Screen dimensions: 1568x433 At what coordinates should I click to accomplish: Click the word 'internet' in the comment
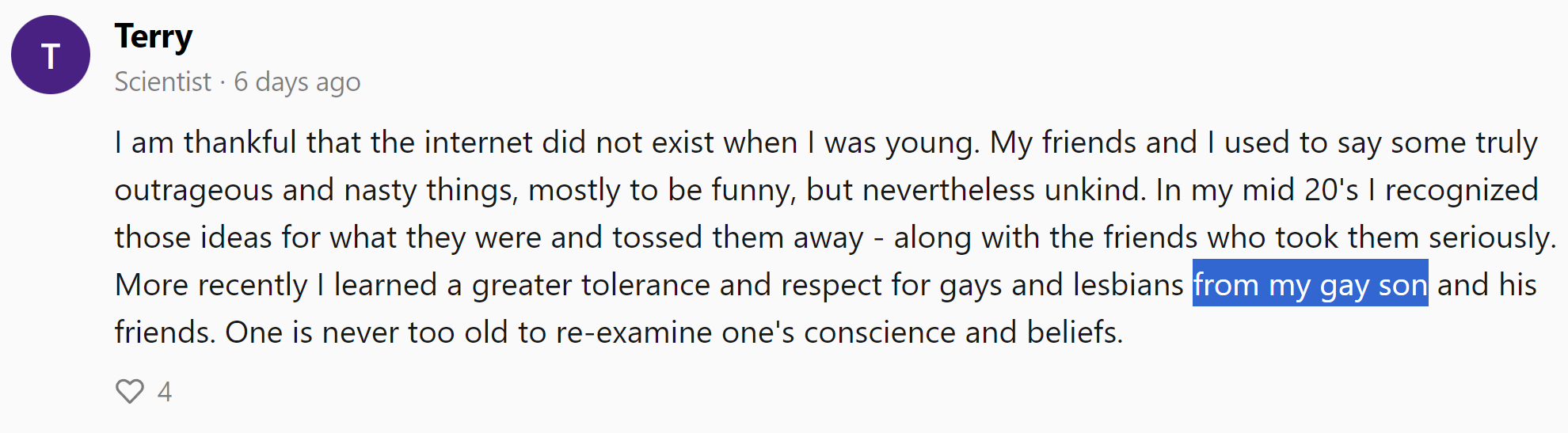[x=478, y=142]
